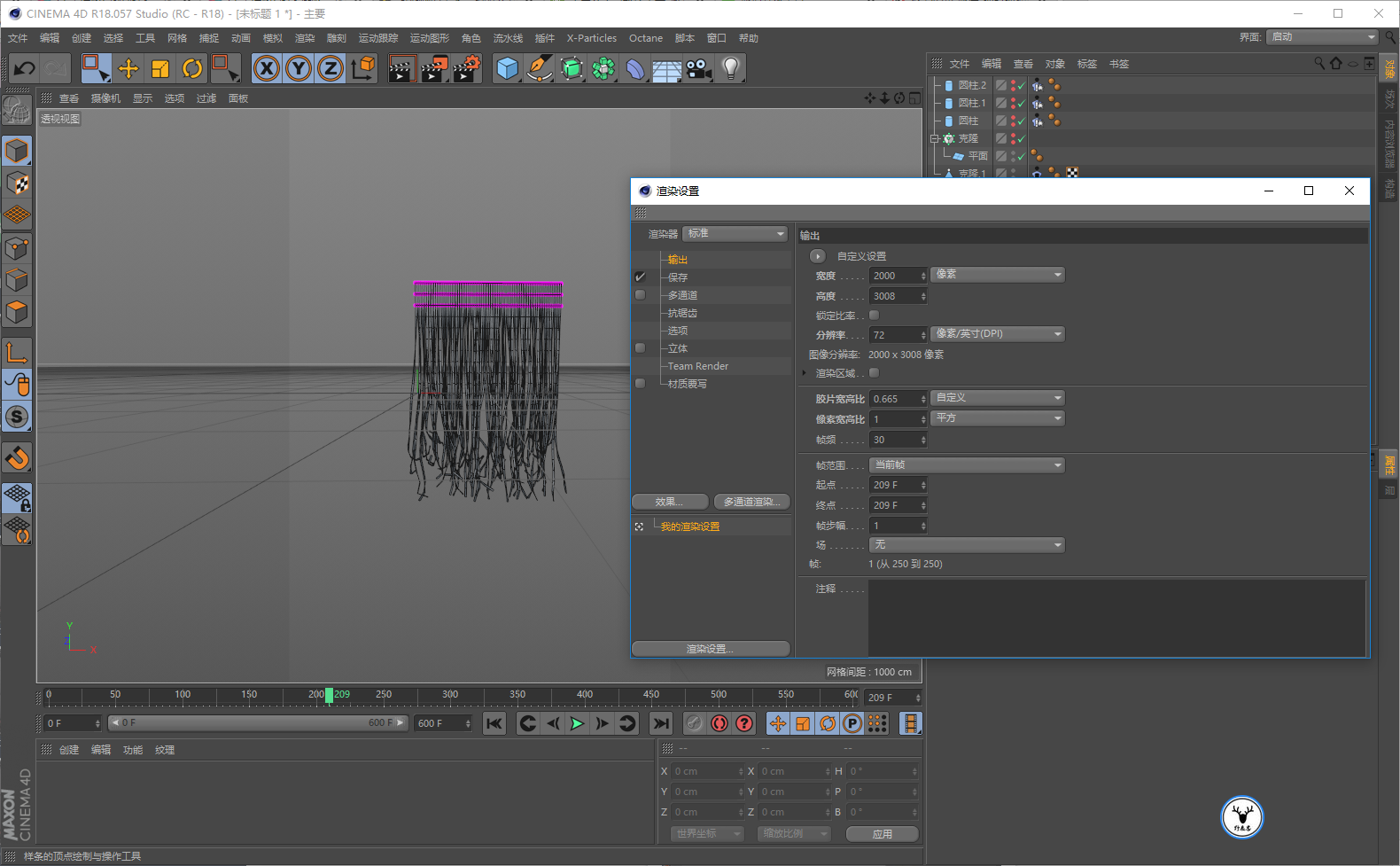Add a Camera object icon
Image resolution: width=1400 pixels, height=866 pixels.
(698, 68)
